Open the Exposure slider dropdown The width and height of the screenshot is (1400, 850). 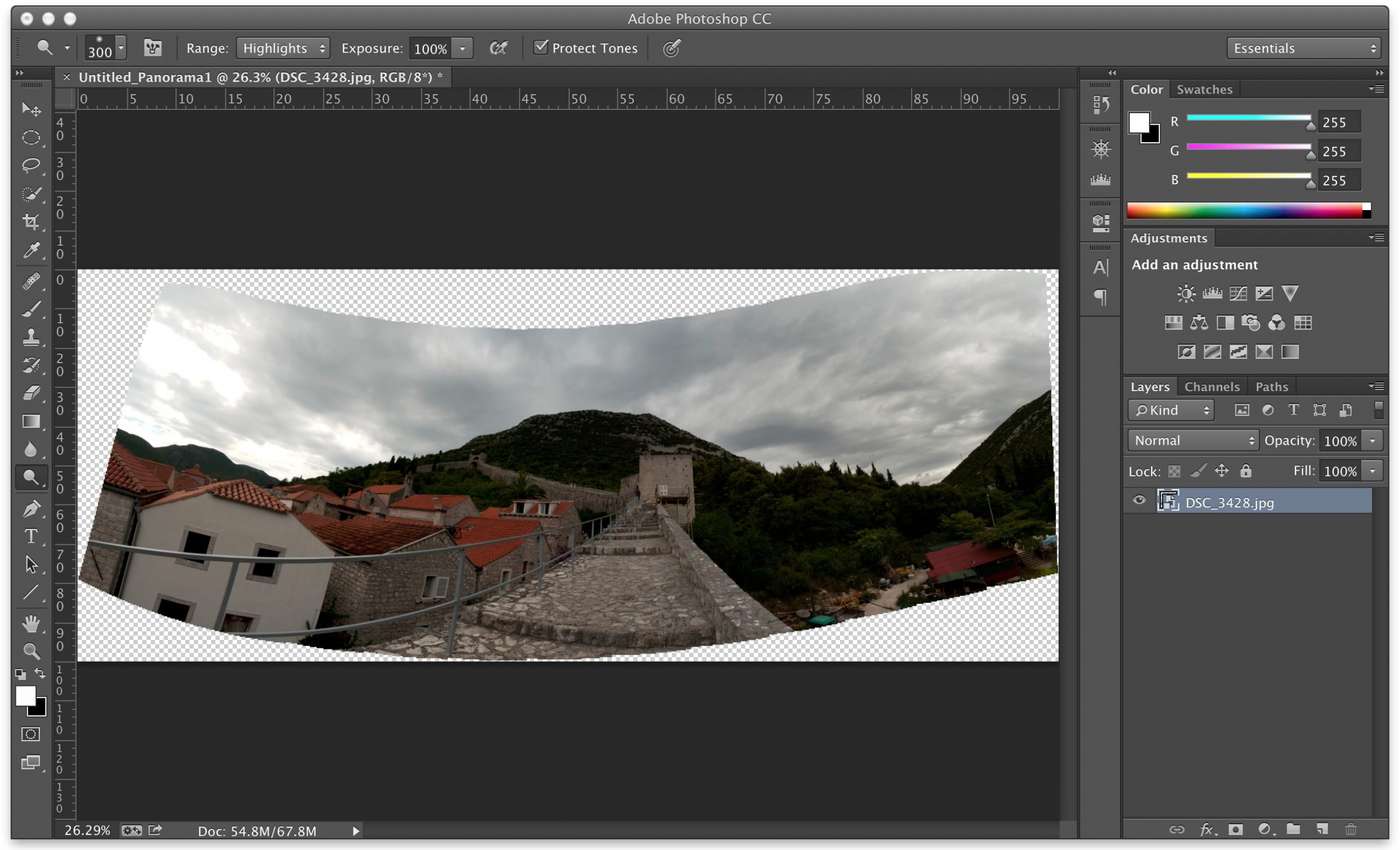coord(463,48)
